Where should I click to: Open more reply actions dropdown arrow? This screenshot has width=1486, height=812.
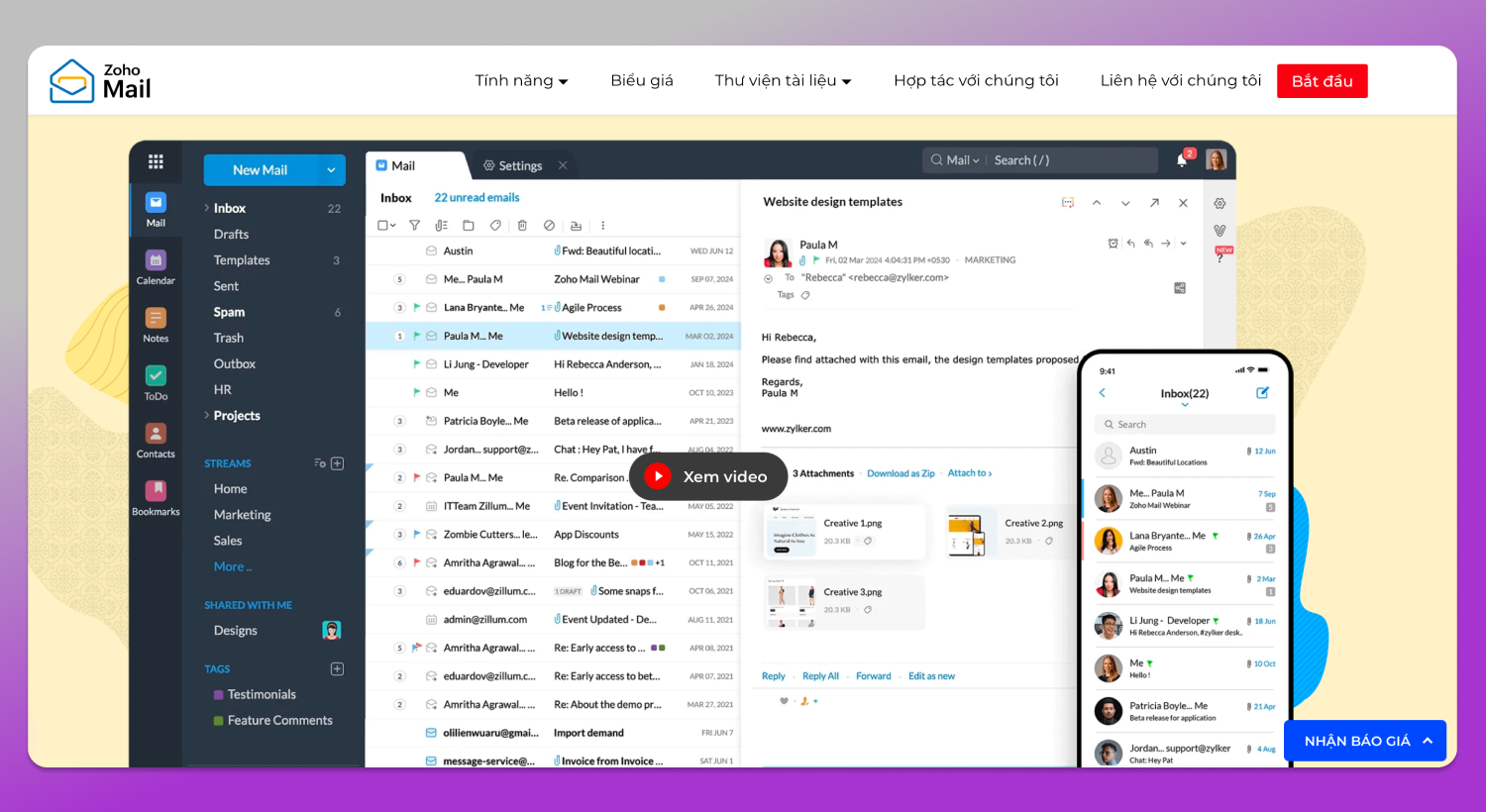[x=1183, y=243]
